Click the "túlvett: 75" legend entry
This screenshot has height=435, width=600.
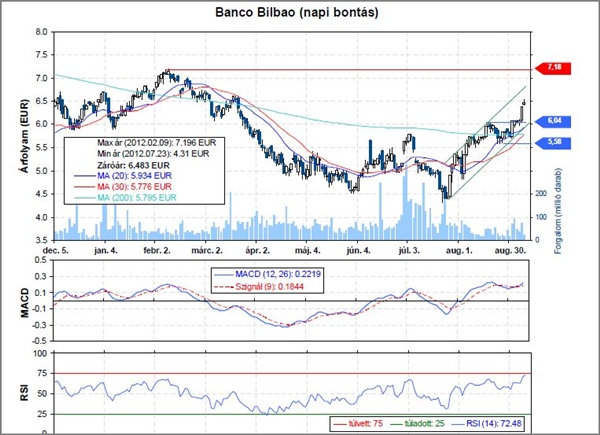357,424
